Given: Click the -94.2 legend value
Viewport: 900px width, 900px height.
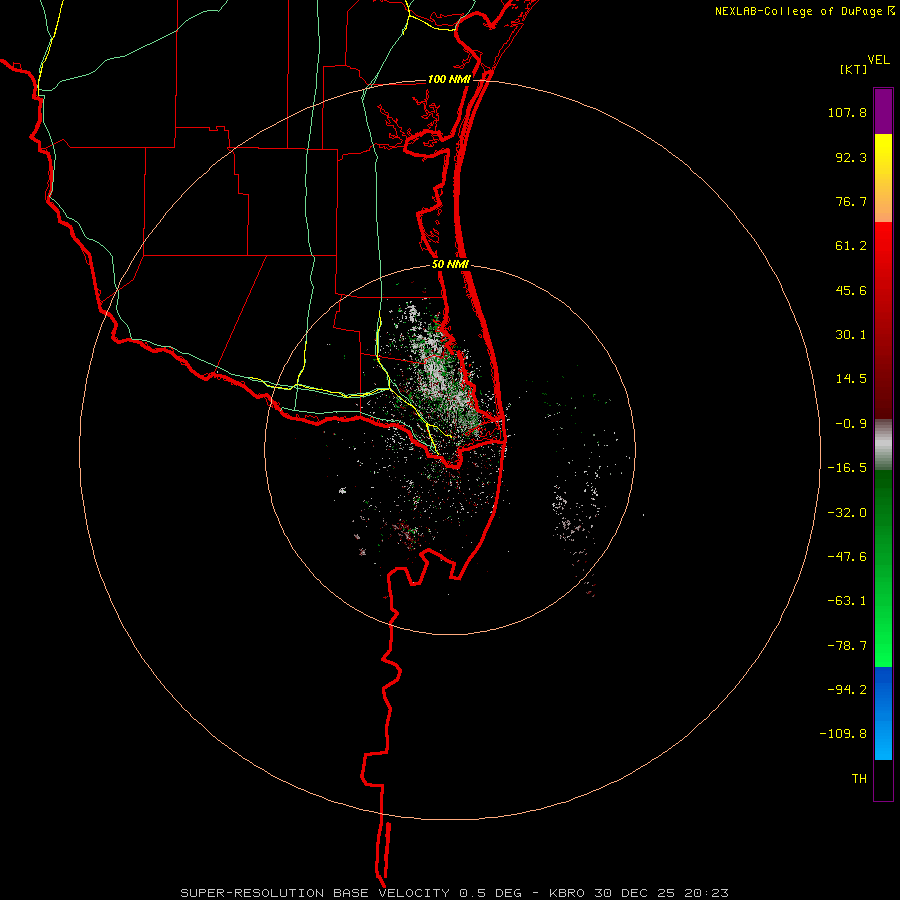Looking at the screenshot, I should click(847, 690).
